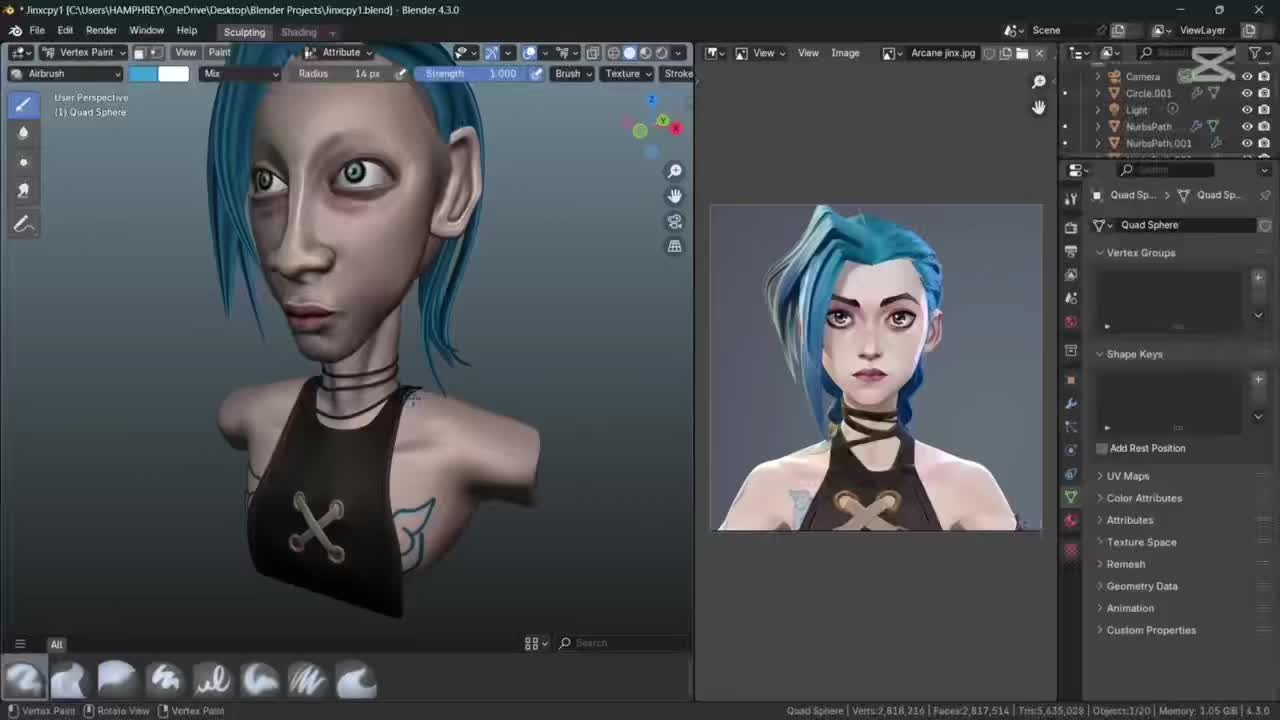Image resolution: width=1280 pixels, height=720 pixels.
Task: Open the Image menu in image editor
Action: 845,53
